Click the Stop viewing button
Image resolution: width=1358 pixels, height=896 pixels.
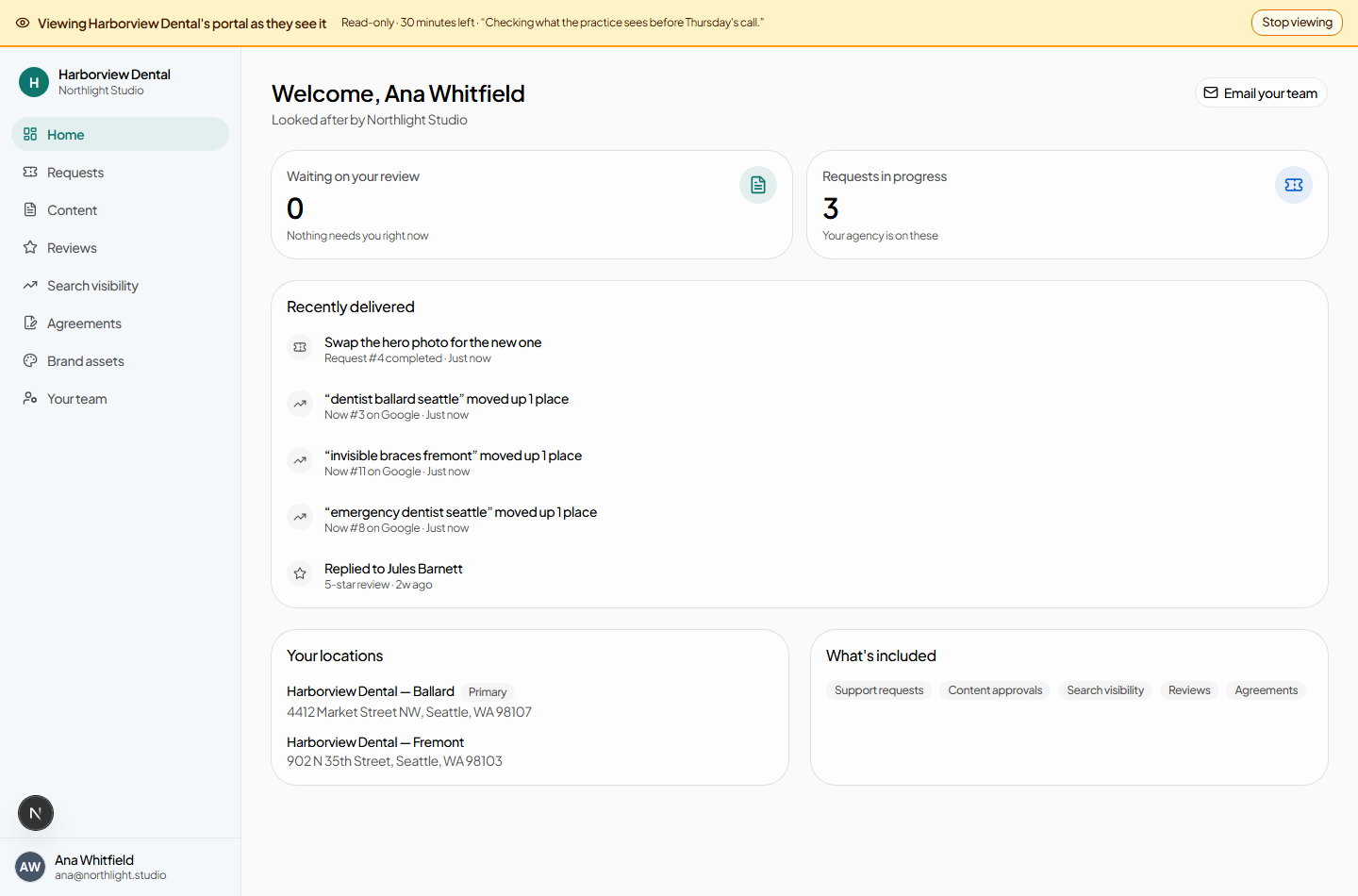click(1297, 23)
